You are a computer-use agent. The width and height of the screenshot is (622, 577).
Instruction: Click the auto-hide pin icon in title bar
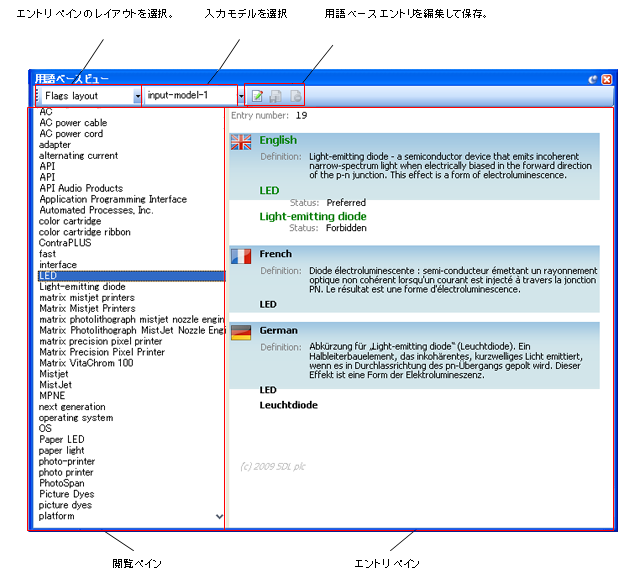pos(592,79)
